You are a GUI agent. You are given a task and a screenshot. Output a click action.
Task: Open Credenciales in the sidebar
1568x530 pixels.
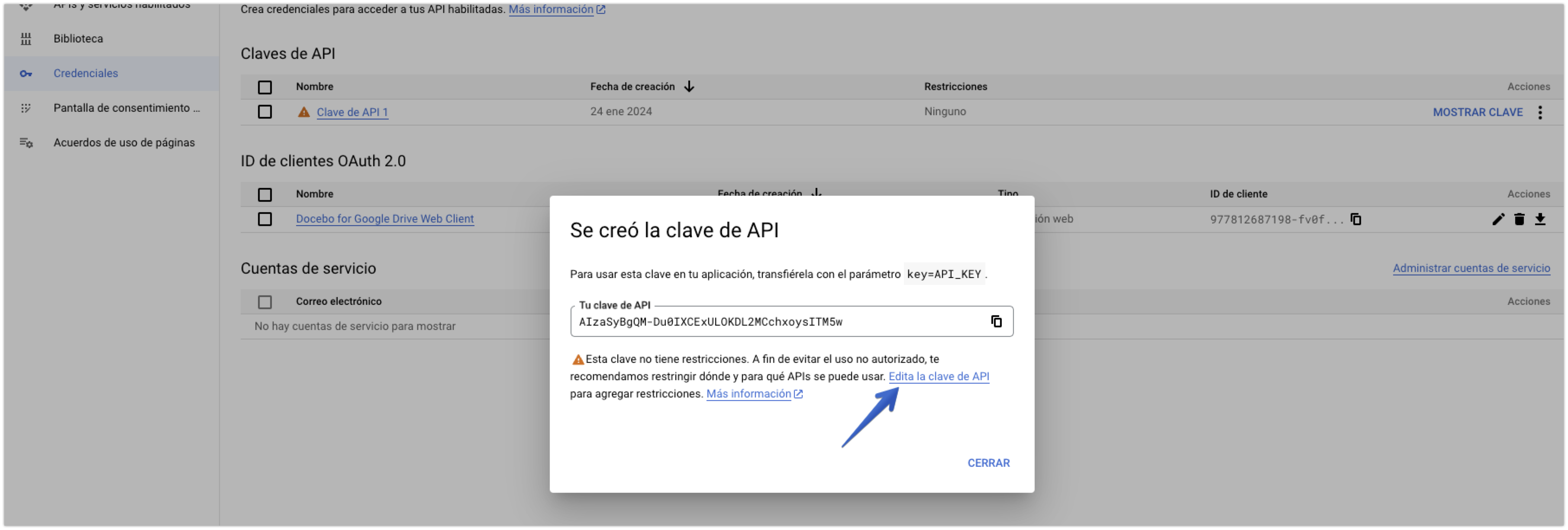86,74
